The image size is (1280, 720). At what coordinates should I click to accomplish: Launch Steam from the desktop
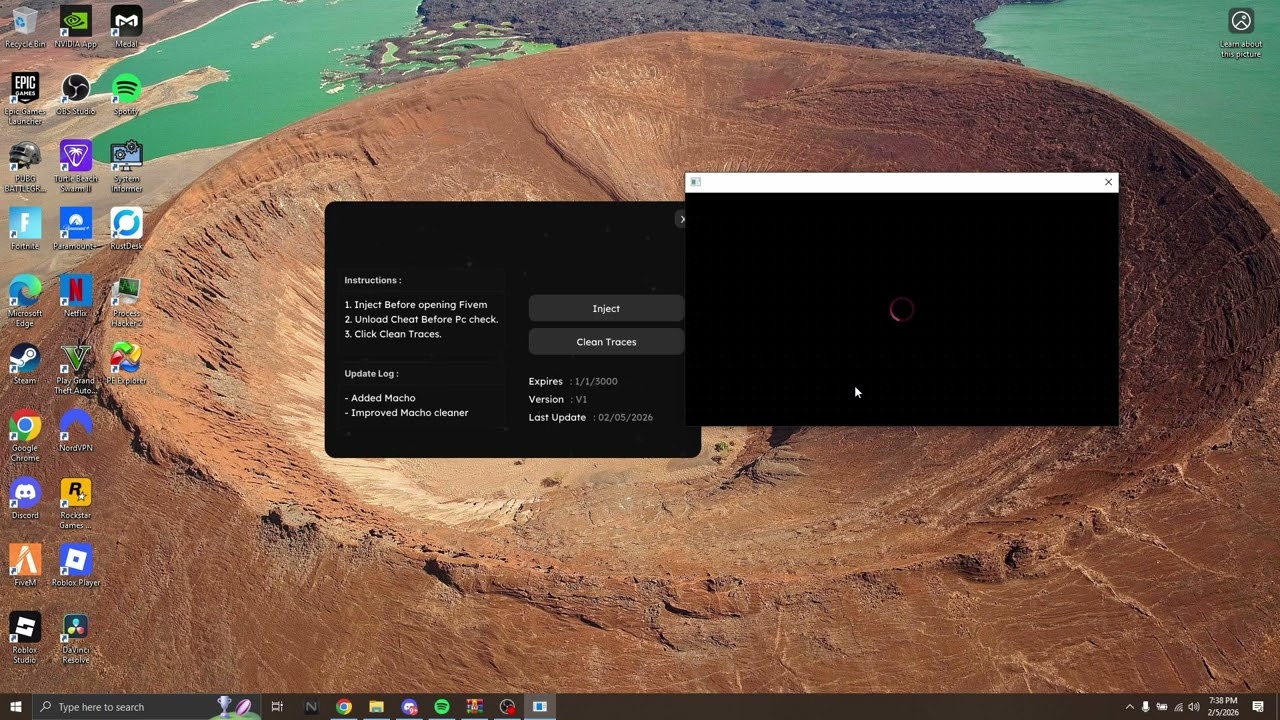[x=25, y=364]
